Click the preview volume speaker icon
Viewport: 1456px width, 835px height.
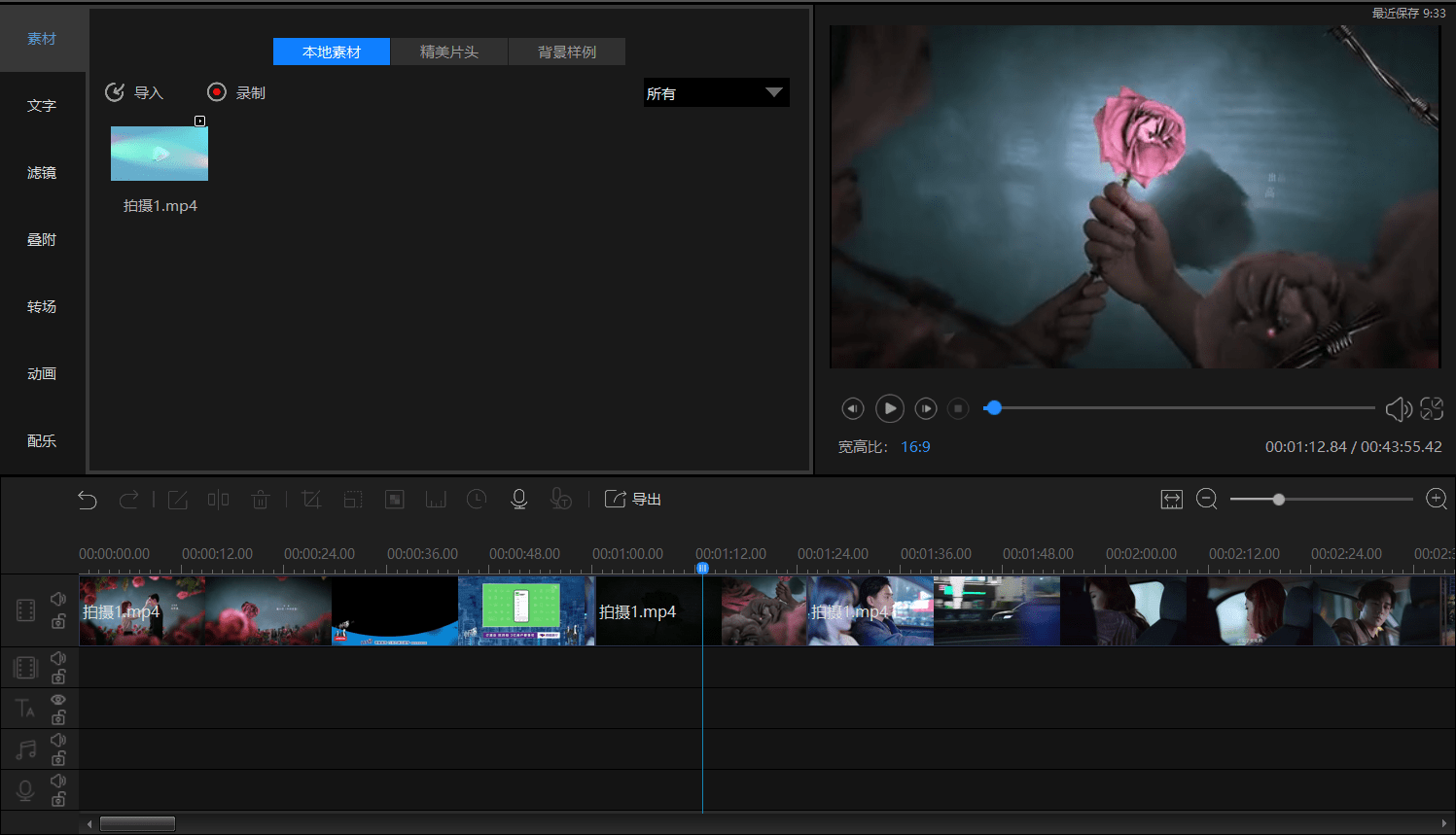(1398, 409)
